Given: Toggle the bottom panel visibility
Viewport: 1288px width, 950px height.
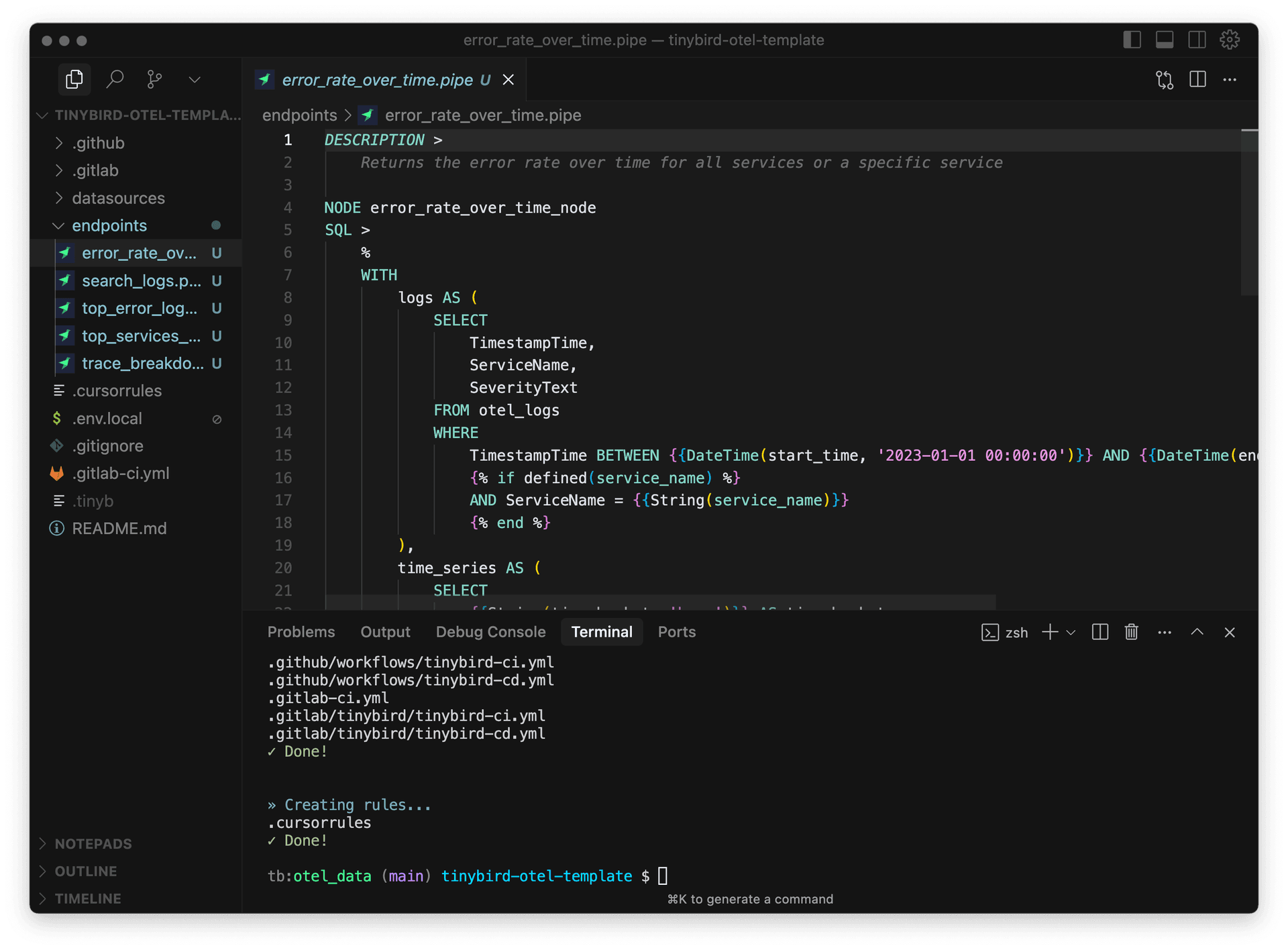Looking at the screenshot, I should coord(1165,40).
